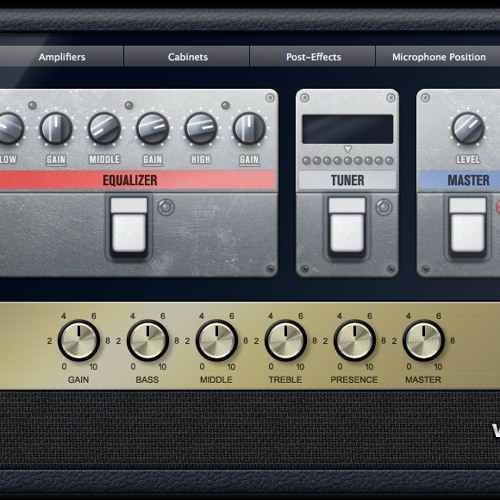The height and width of the screenshot is (500, 500).
Task: Click the amp MIDDLE knob
Action: coord(217,340)
